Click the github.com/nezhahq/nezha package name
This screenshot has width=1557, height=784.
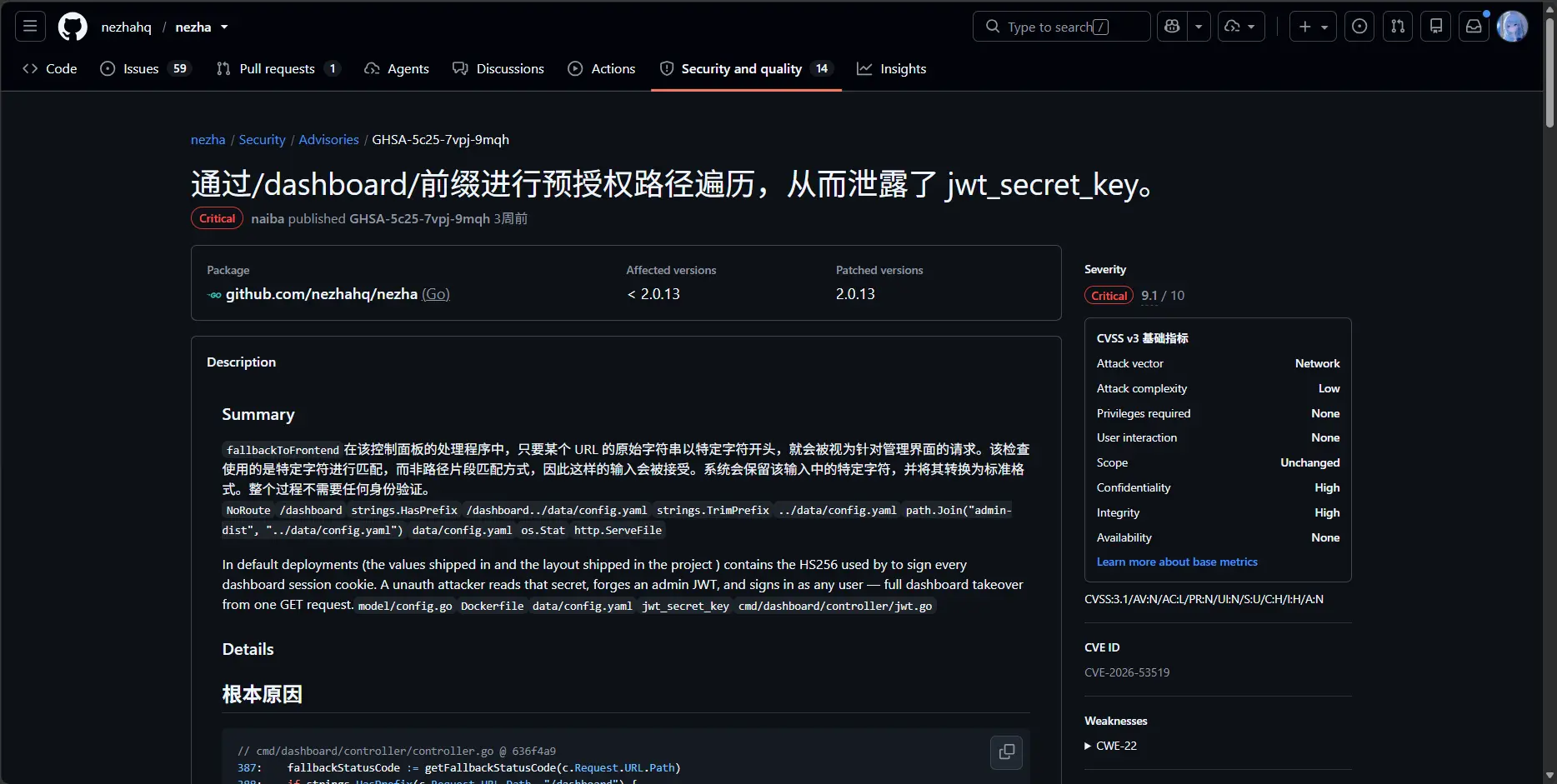(322, 294)
